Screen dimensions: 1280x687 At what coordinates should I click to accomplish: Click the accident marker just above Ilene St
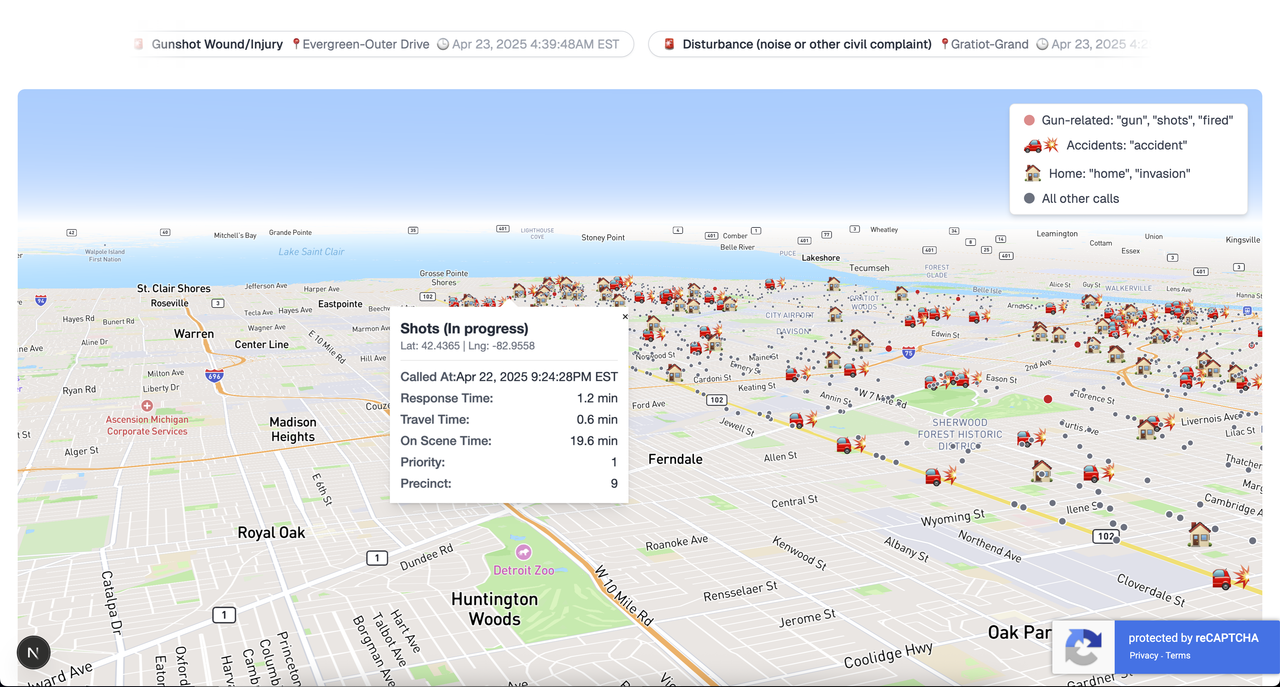1101,473
